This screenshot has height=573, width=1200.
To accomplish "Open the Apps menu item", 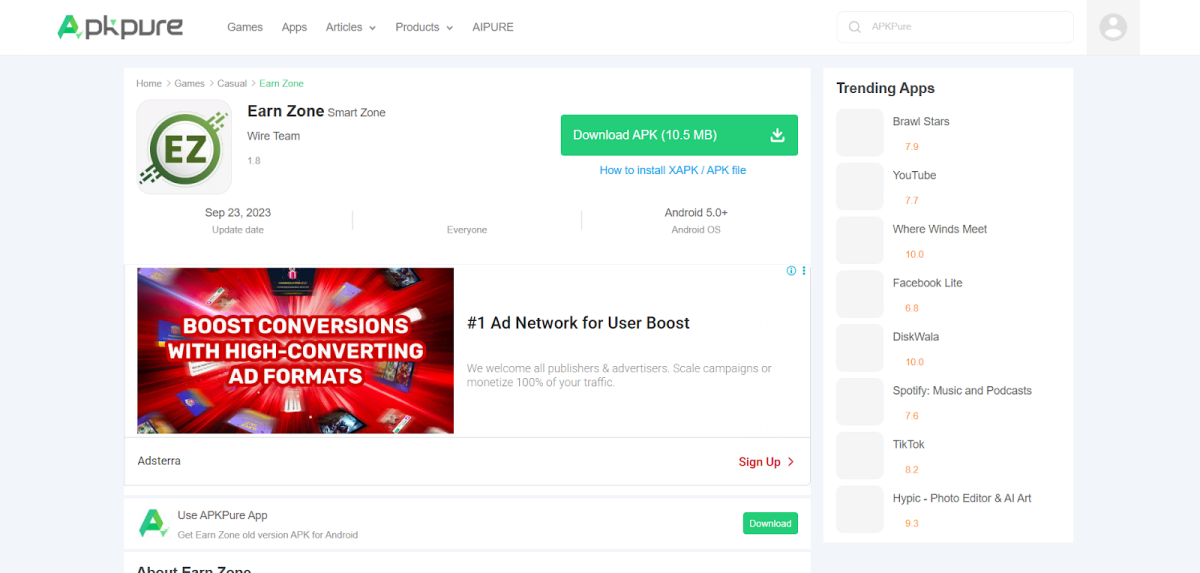I will point(294,27).
